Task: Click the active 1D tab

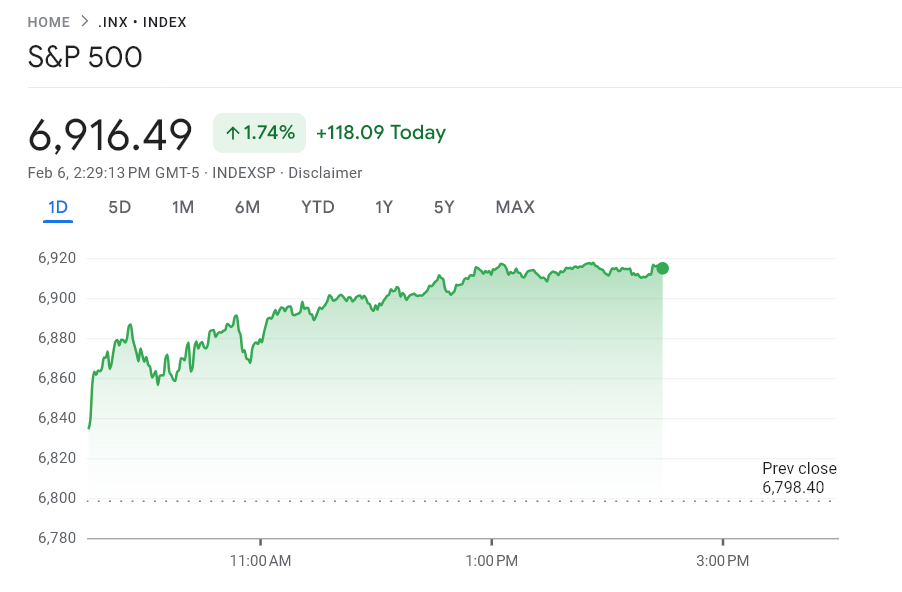Action: pyautogui.click(x=57, y=207)
